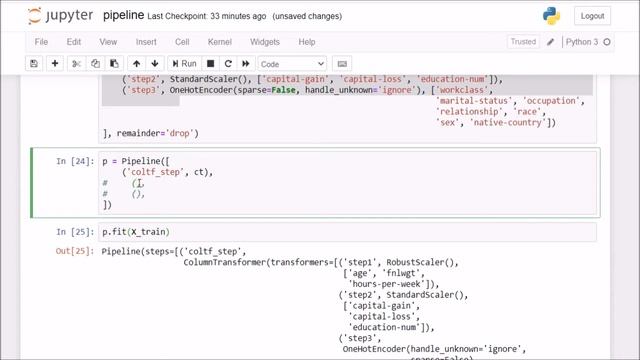This screenshot has width=640, height=360.
Task: Click the In [24] prompt label
Action: 75,161
